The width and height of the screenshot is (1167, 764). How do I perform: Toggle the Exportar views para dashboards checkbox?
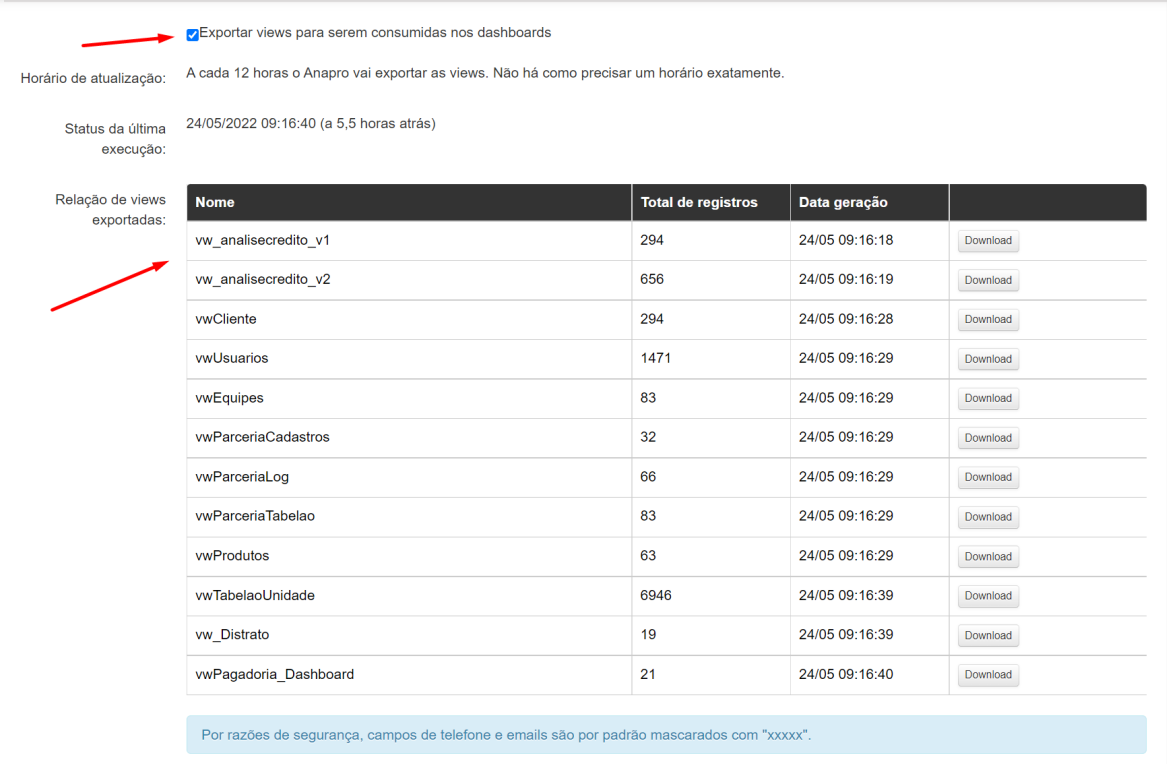click(x=192, y=35)
